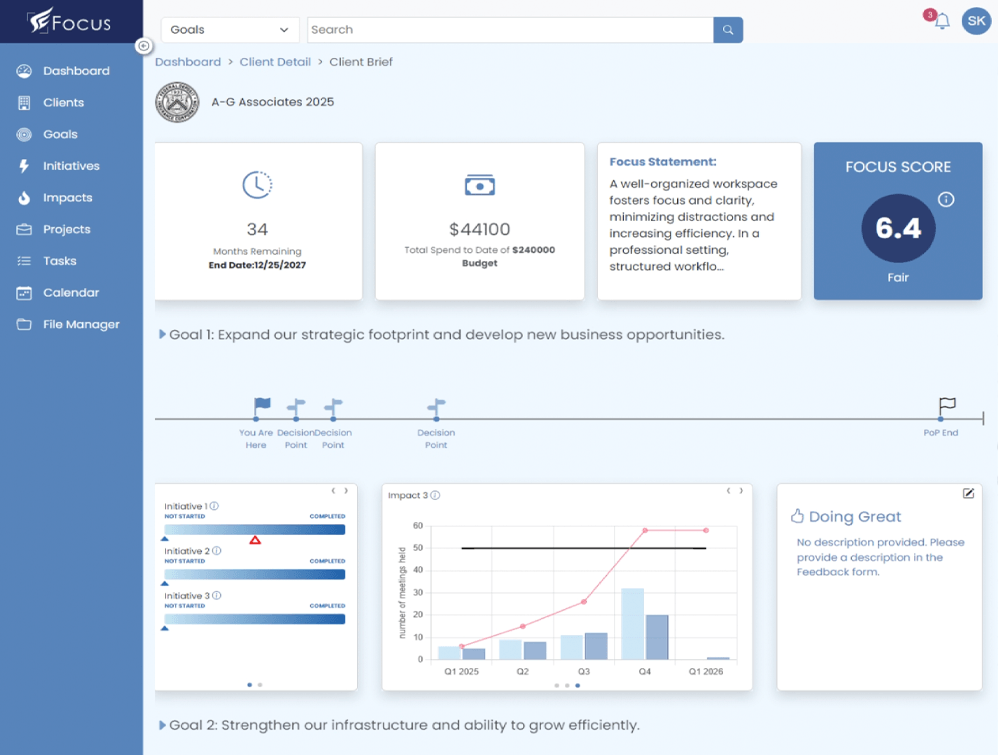This screenshot has width=998, height=755.
Task: Select the third pagination dot on Impact chart
Action: tap(576, 686)
